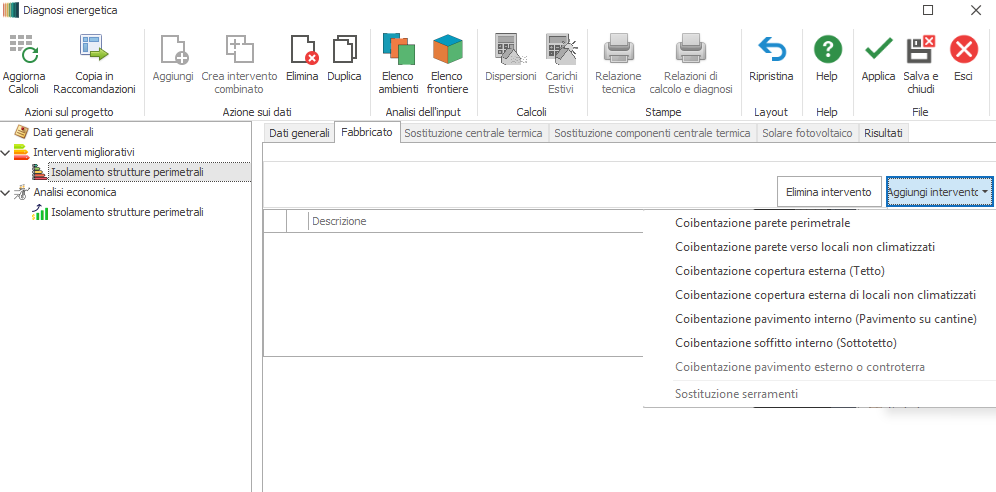
Task: Click the Duplica icon
Action: (x=344, y=50)
